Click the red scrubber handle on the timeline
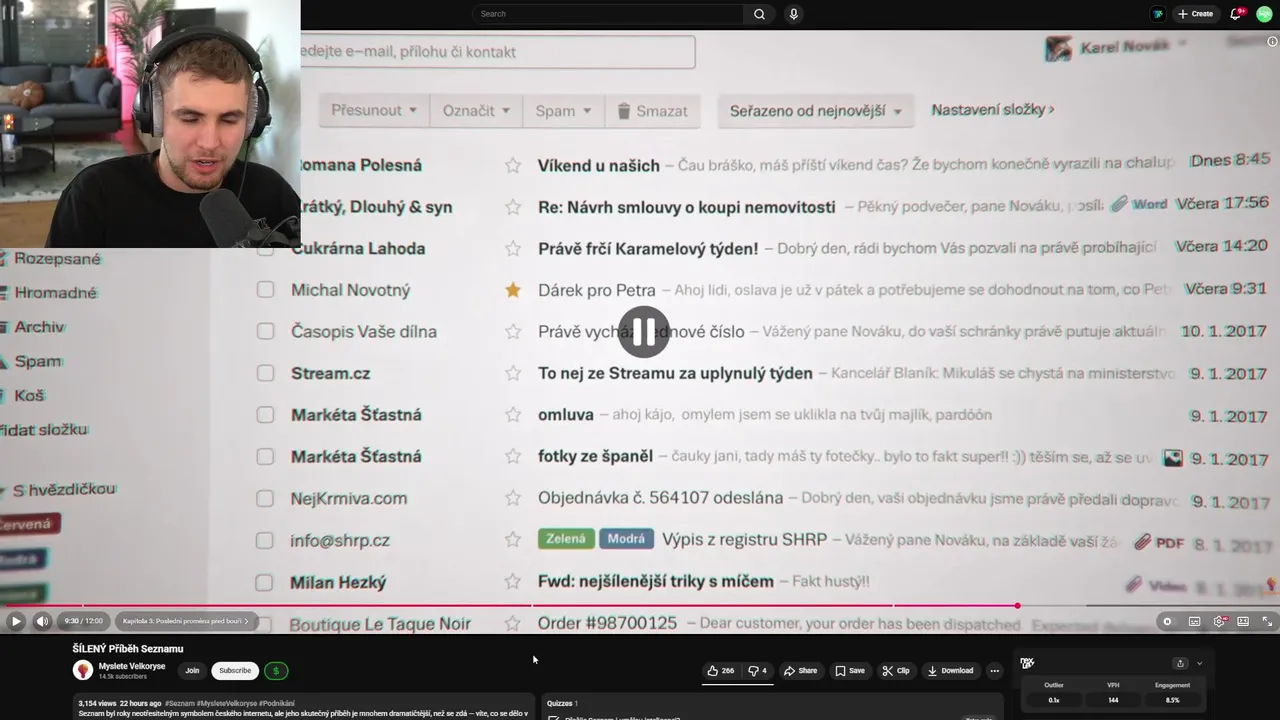Image resolution: width=1280 pixels, height=720 pixels. coord(1017,606)
